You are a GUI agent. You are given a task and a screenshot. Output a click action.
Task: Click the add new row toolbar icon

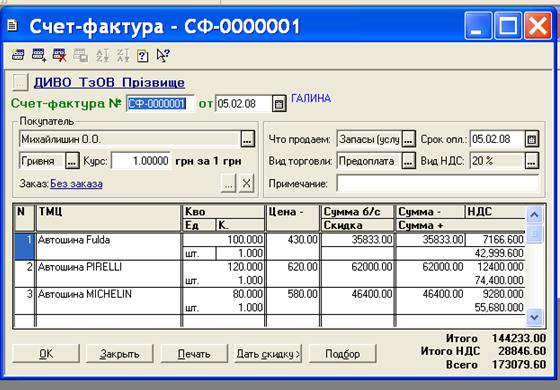[39, 55]
